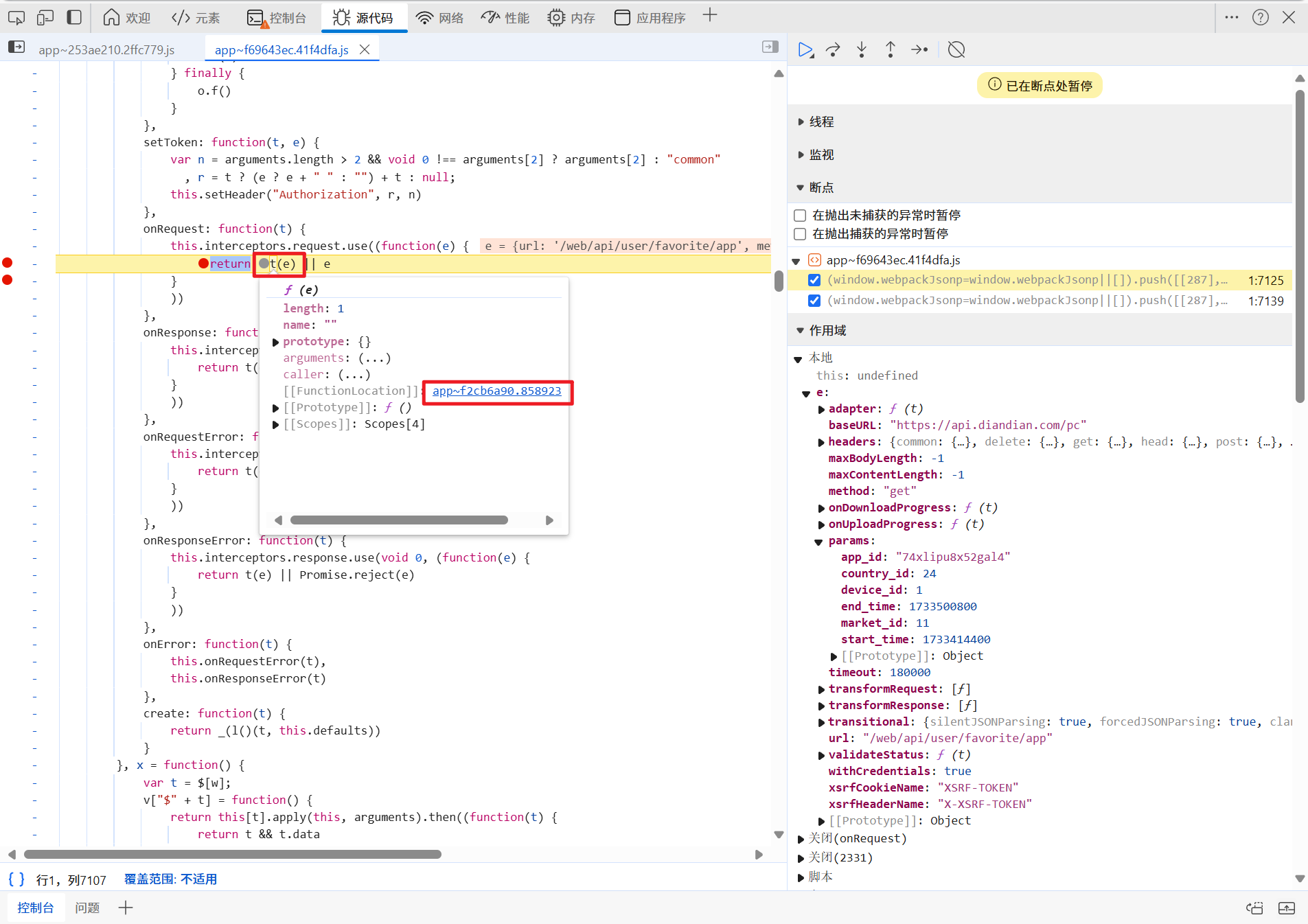Uncheck the breakpoint at line 1:7125
Viewport: 1308px width, 924px height.
pos(814,280)
